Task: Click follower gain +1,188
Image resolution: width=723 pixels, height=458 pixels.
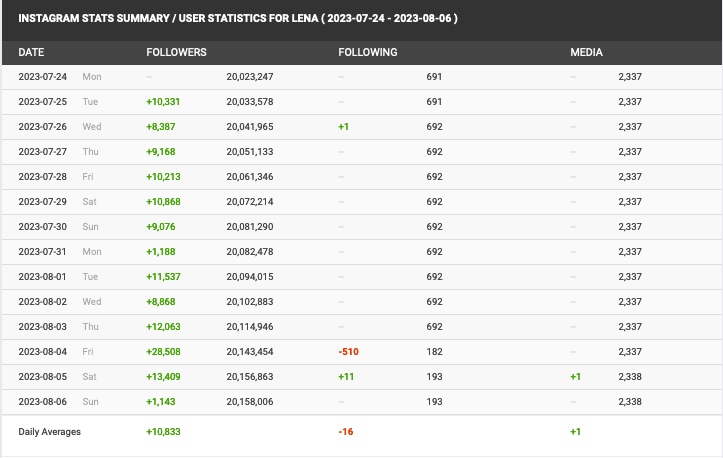Action: pyautogui.click(x=161, y=251)
